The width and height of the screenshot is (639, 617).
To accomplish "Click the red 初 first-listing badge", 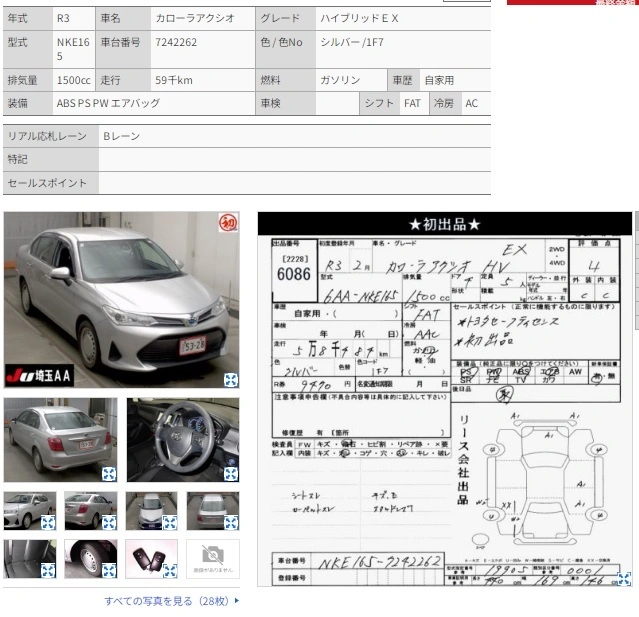I will click(x=228, y=223).
